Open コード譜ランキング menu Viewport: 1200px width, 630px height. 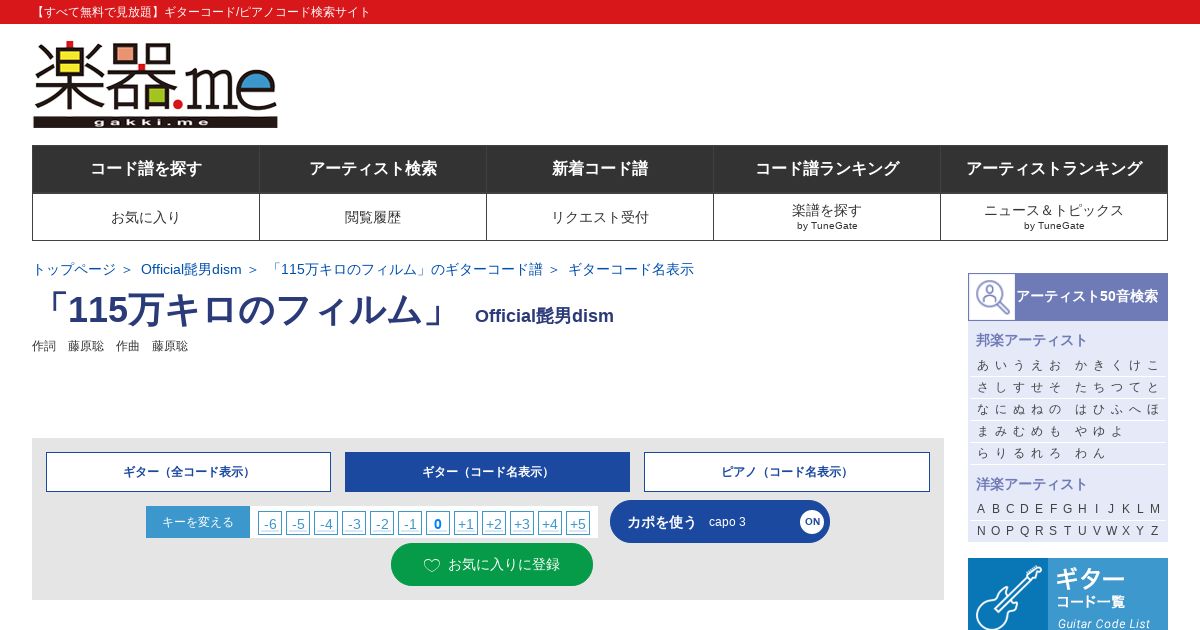pyautogui.click(x=827, y=169)
